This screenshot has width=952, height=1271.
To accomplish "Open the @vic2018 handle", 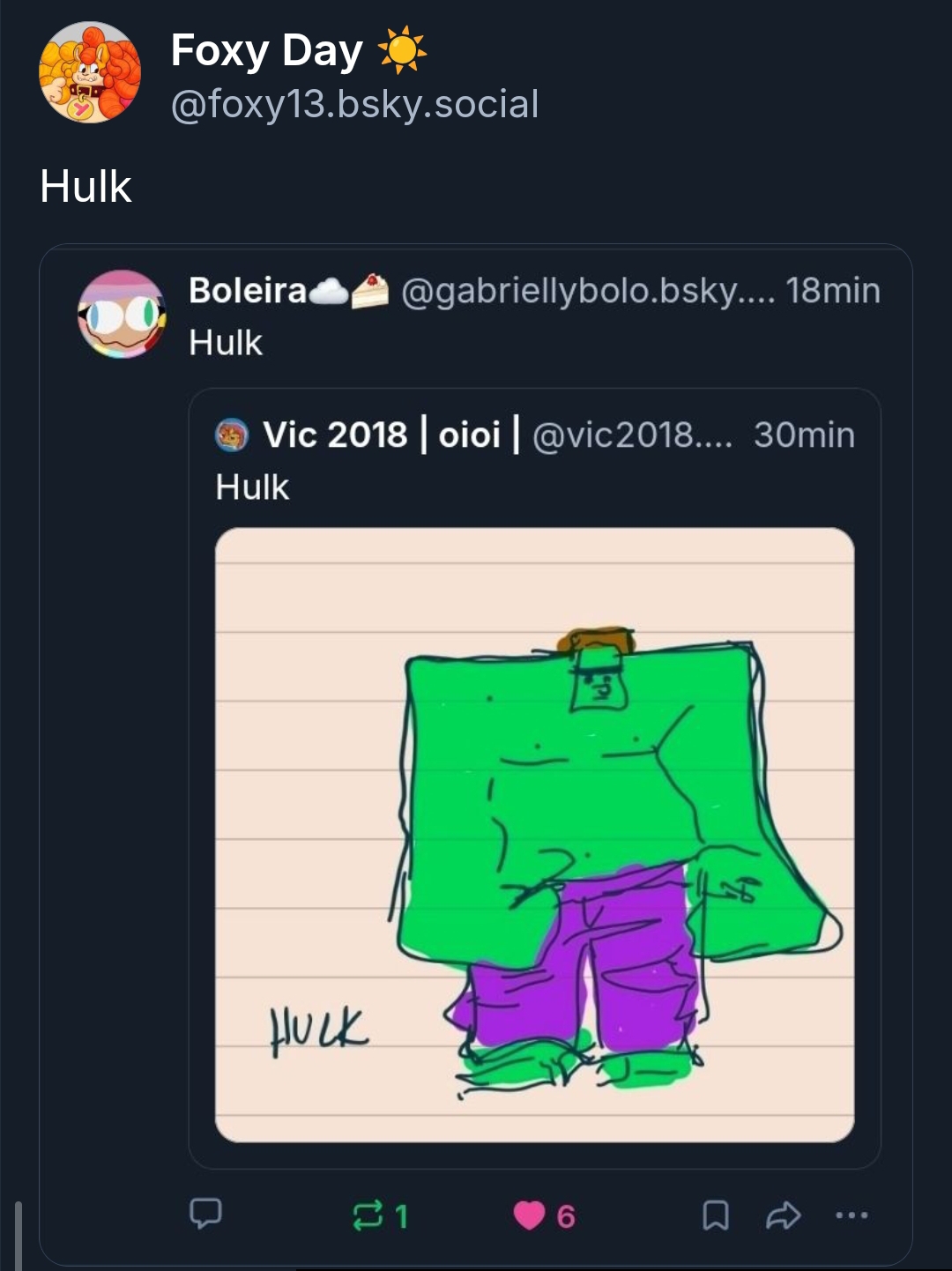I will (x=631, y=435).
